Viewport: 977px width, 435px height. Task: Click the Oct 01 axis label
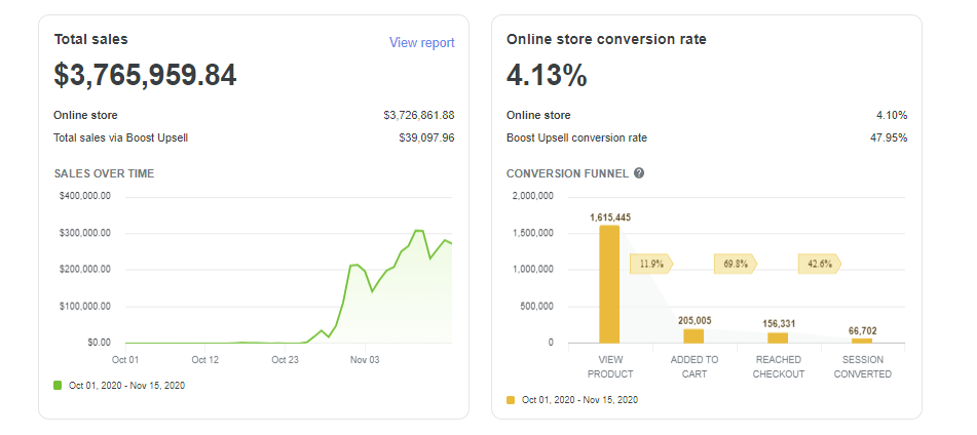(x=125, y=360)
